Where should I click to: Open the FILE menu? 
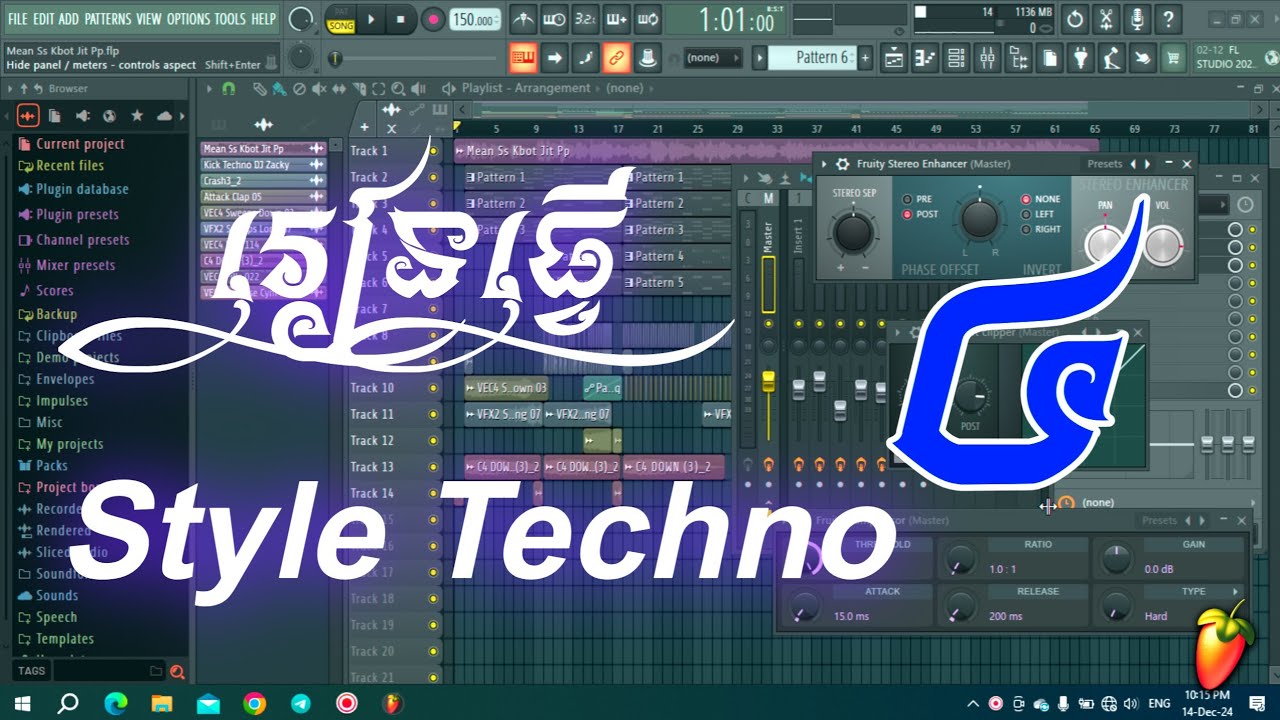[x=17, y=18]
